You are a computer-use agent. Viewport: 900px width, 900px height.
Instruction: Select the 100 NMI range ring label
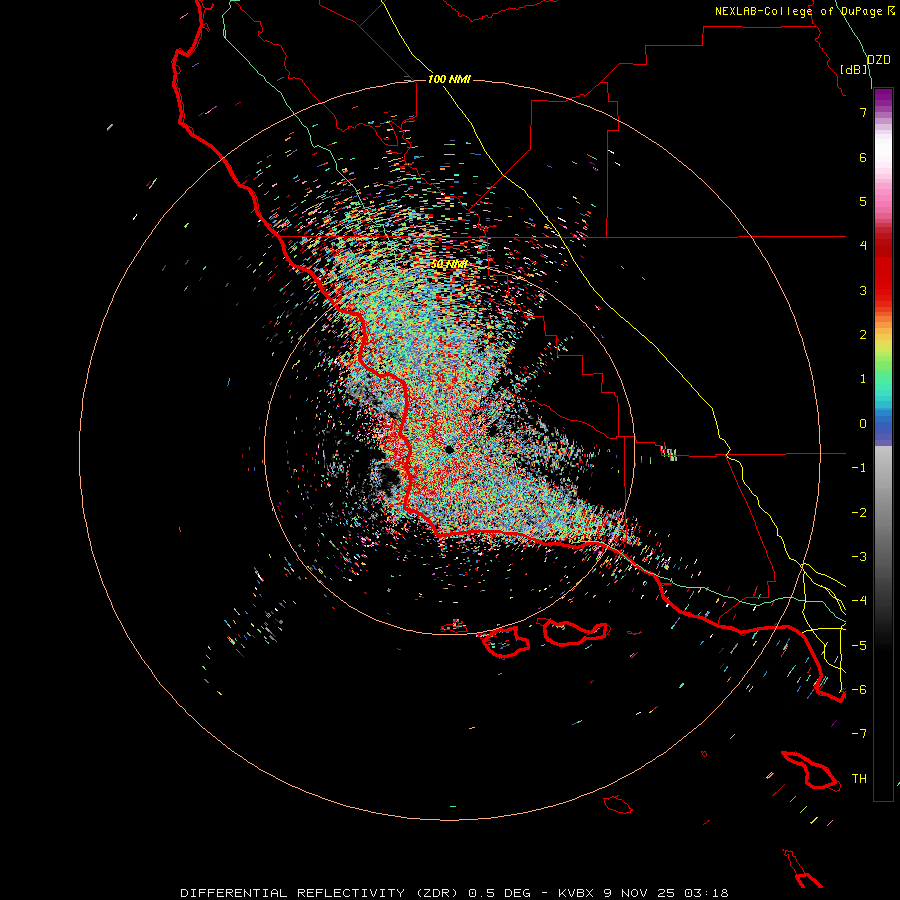click(449, 79)
